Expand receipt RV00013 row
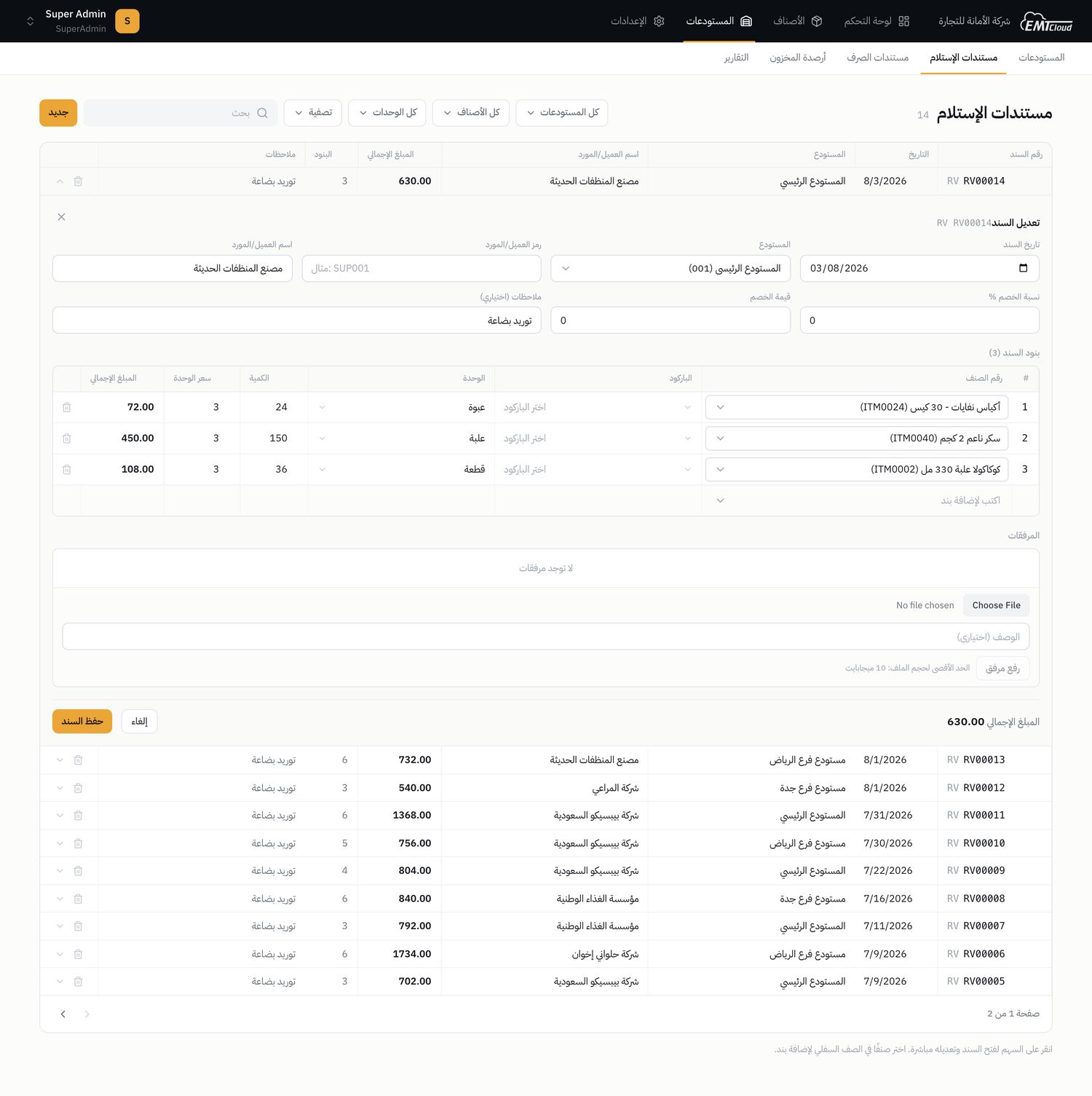The image size is (1092, 1096). pyautogui.click(x=60, y=760)
